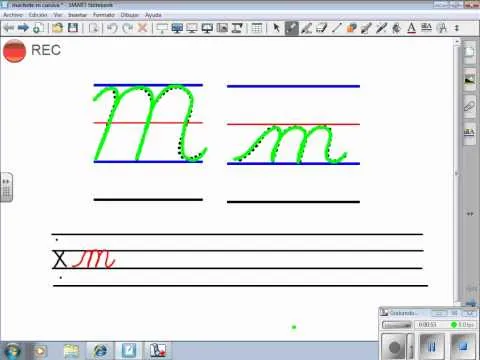Select the Eraser tool
Viewport: 480px width, 360px height.
[321, 28]
